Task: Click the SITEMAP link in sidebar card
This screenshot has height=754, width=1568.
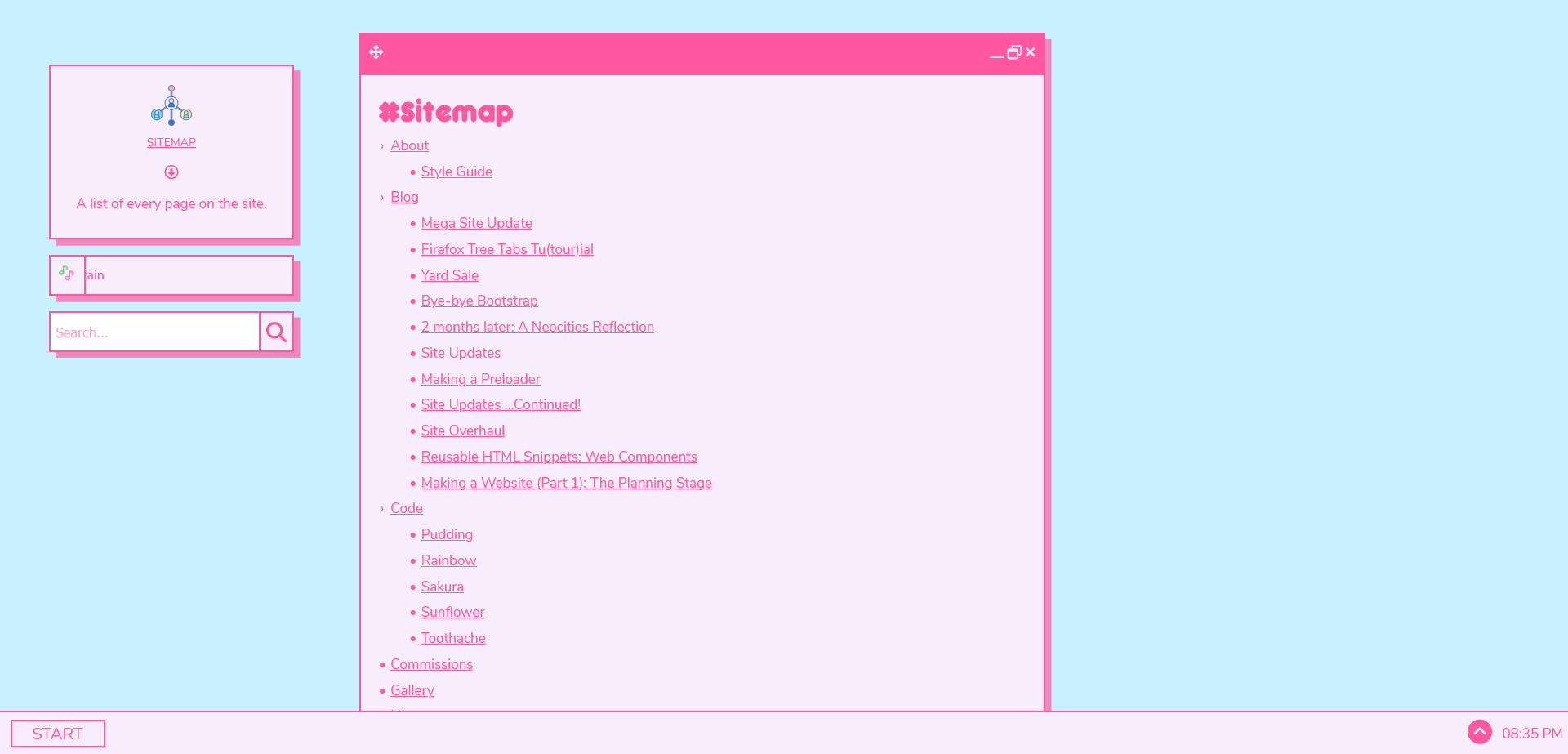Action: [x=171, y=142]
